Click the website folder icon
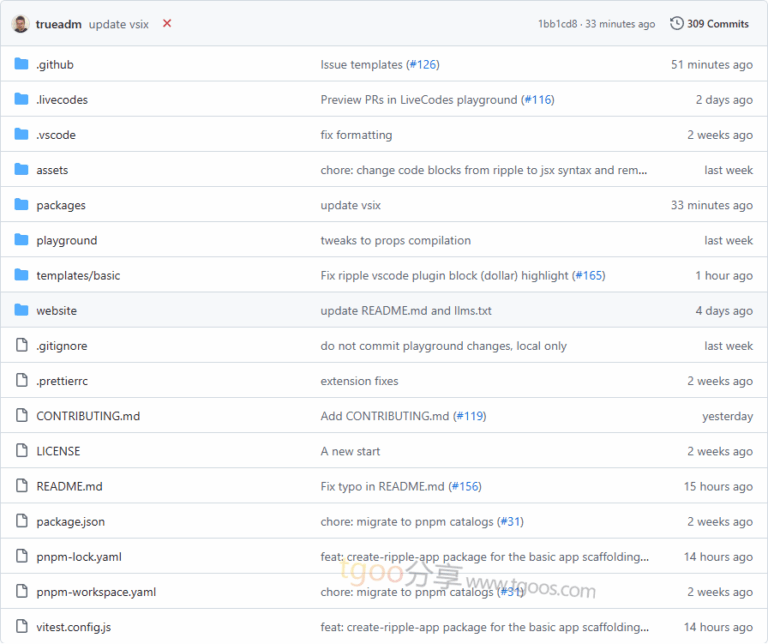The width and height of the screenshot is (768, 644). pyautogui.click(x=22, y=311)
